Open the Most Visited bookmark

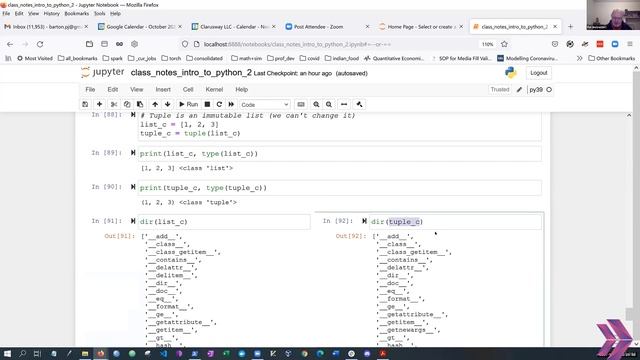(x=35, y=58)
